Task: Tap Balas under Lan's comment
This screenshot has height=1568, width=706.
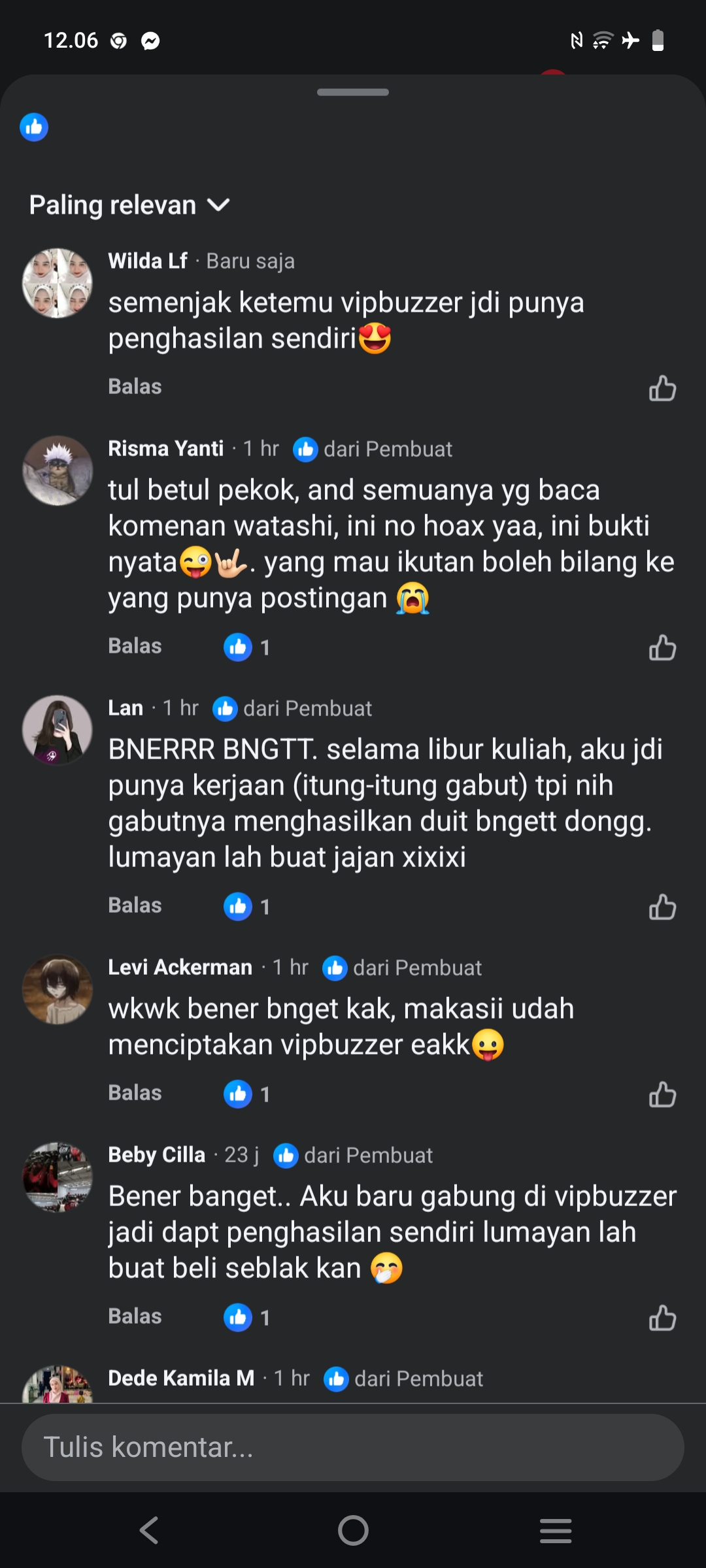Action: [135, 906]
